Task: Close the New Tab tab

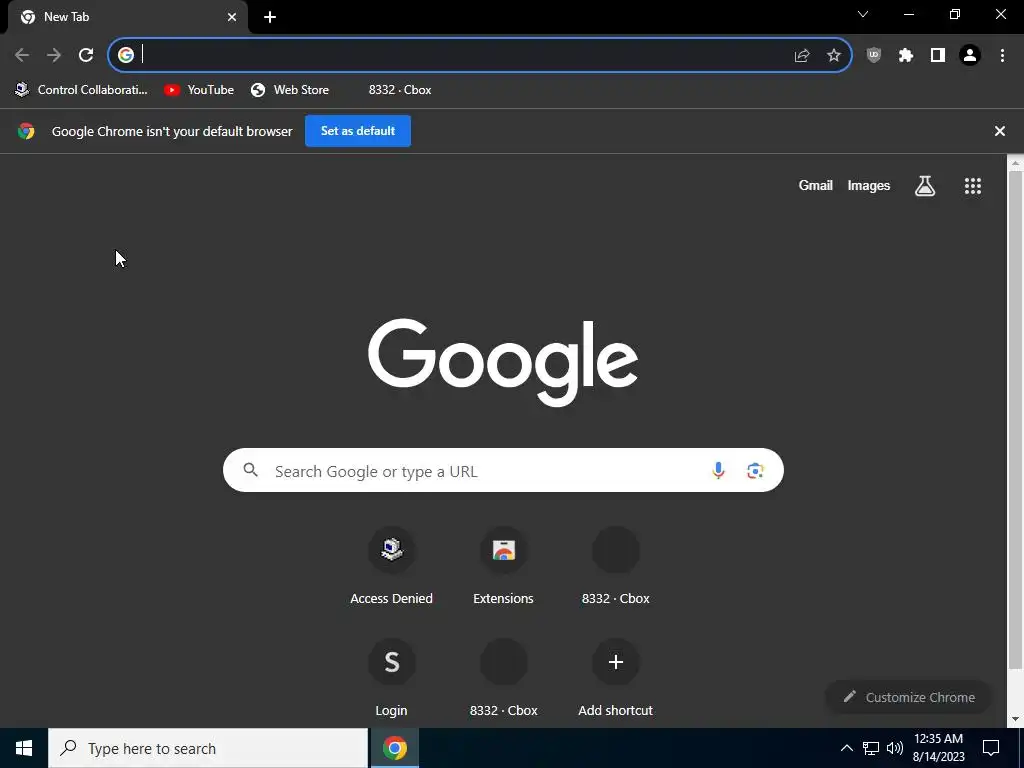Action: [x=232, y=17]
